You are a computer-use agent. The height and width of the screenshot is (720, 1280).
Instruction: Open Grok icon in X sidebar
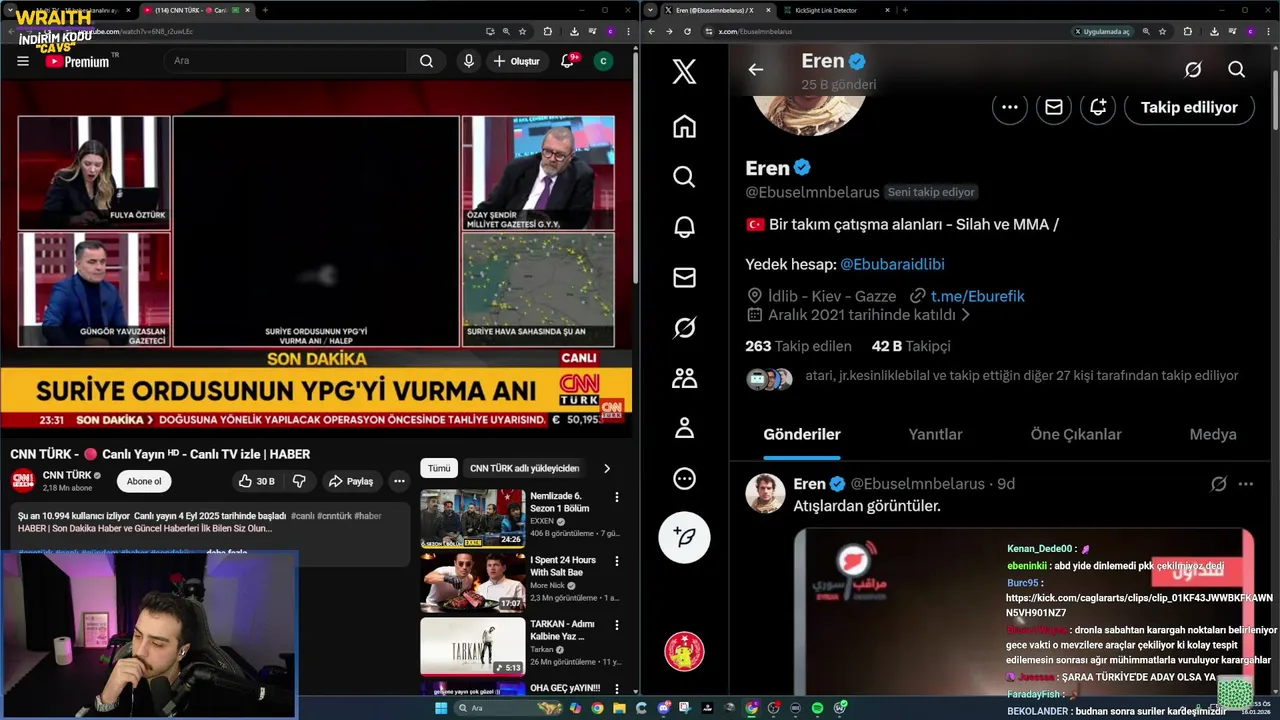pos(684,327)
